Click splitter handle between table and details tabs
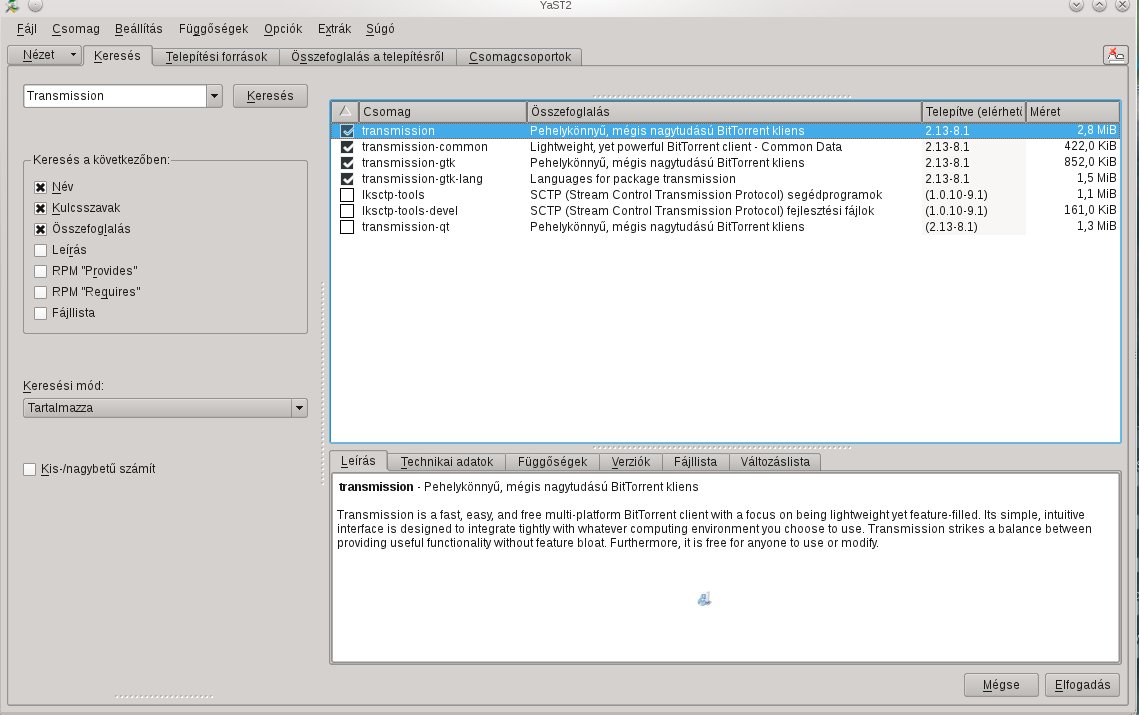Image resolution: width=1139 pixels, height=715 pixels. 722,447
